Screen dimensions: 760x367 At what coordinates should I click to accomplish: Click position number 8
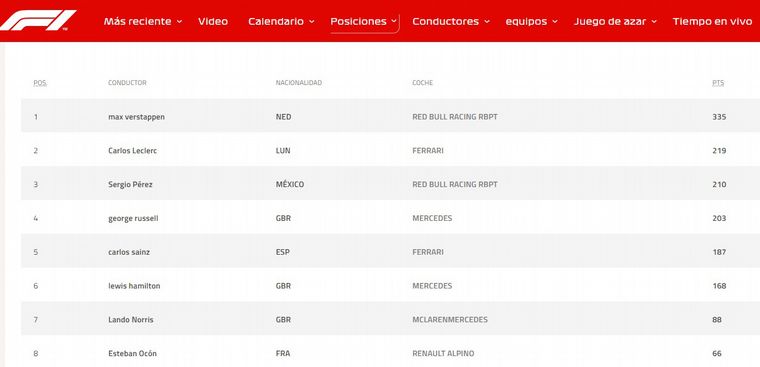click(x=35, y=354)
